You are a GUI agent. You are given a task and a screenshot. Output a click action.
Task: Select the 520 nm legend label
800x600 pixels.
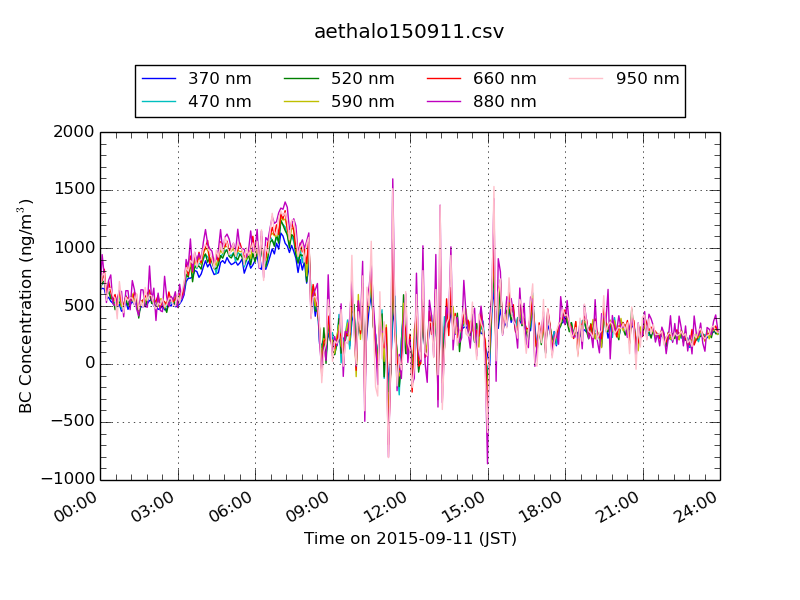[362, 79]
